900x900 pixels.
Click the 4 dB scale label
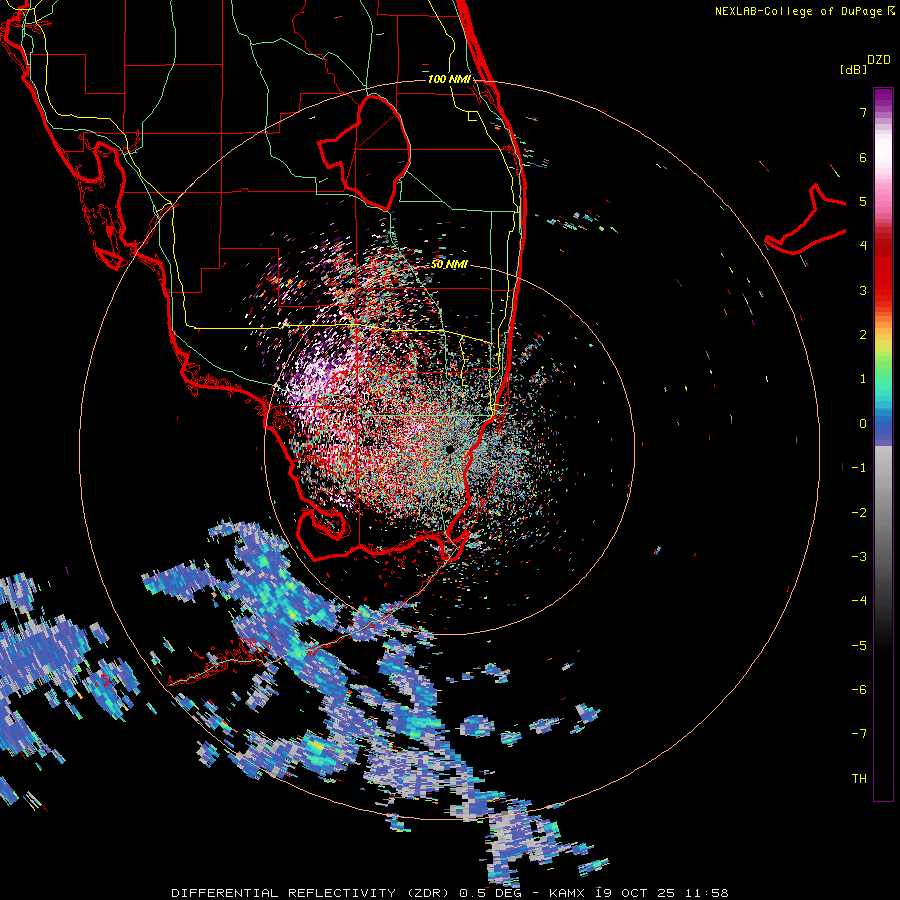point(863,246)
